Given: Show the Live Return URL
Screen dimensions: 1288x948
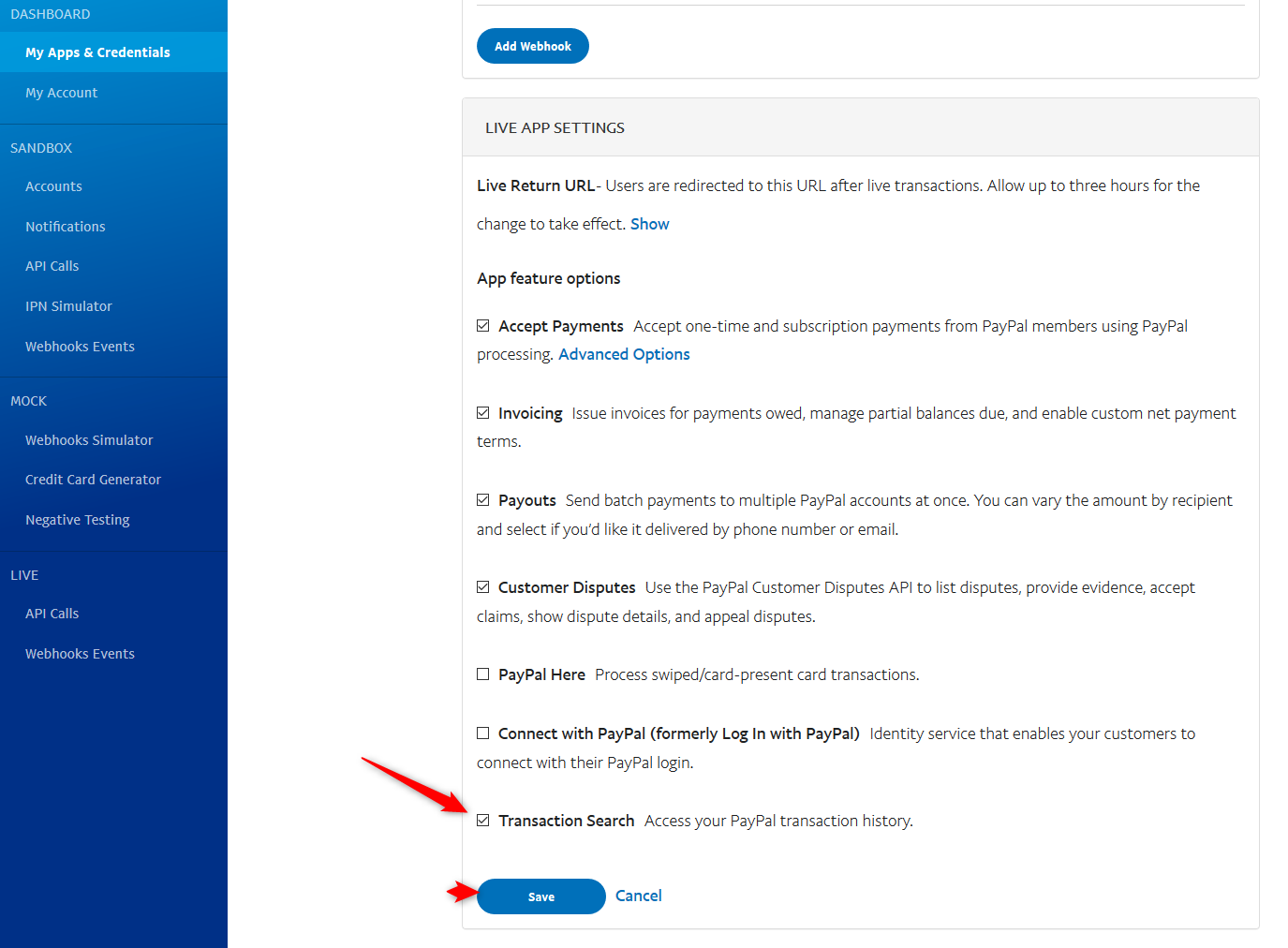Looking at the screenshot, I should coord(650,224).
